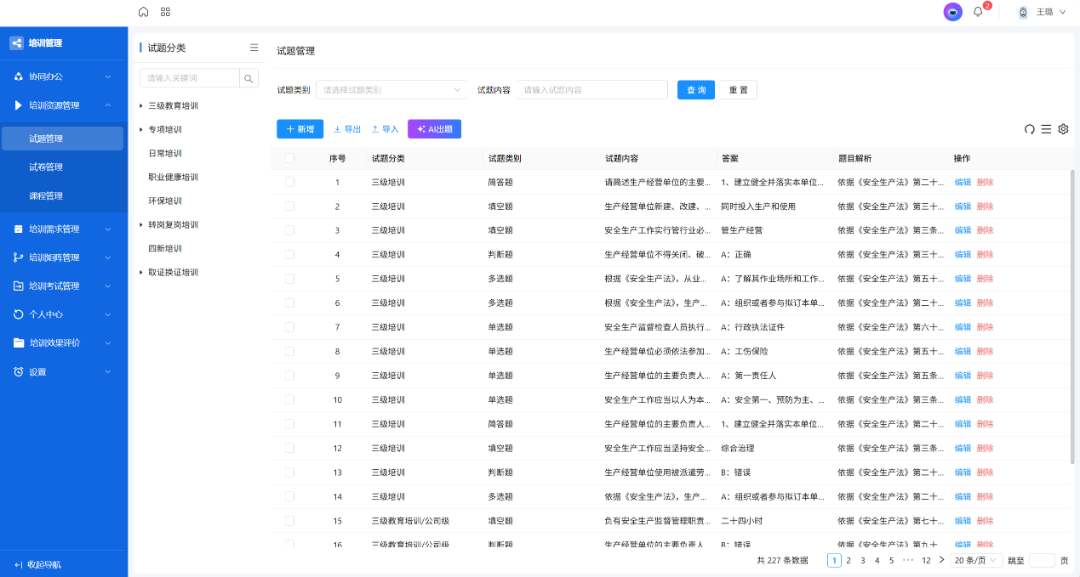The width and height of the screenshot is (1080, 577).
Task: Click the table vertical scrollbar
Action: click(1072, 317)
